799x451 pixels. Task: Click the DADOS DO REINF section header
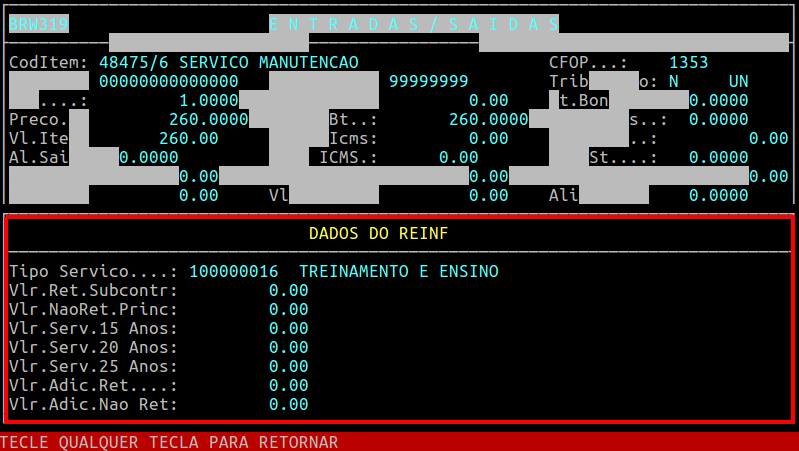pyautogui.click(x=378, y=233)
